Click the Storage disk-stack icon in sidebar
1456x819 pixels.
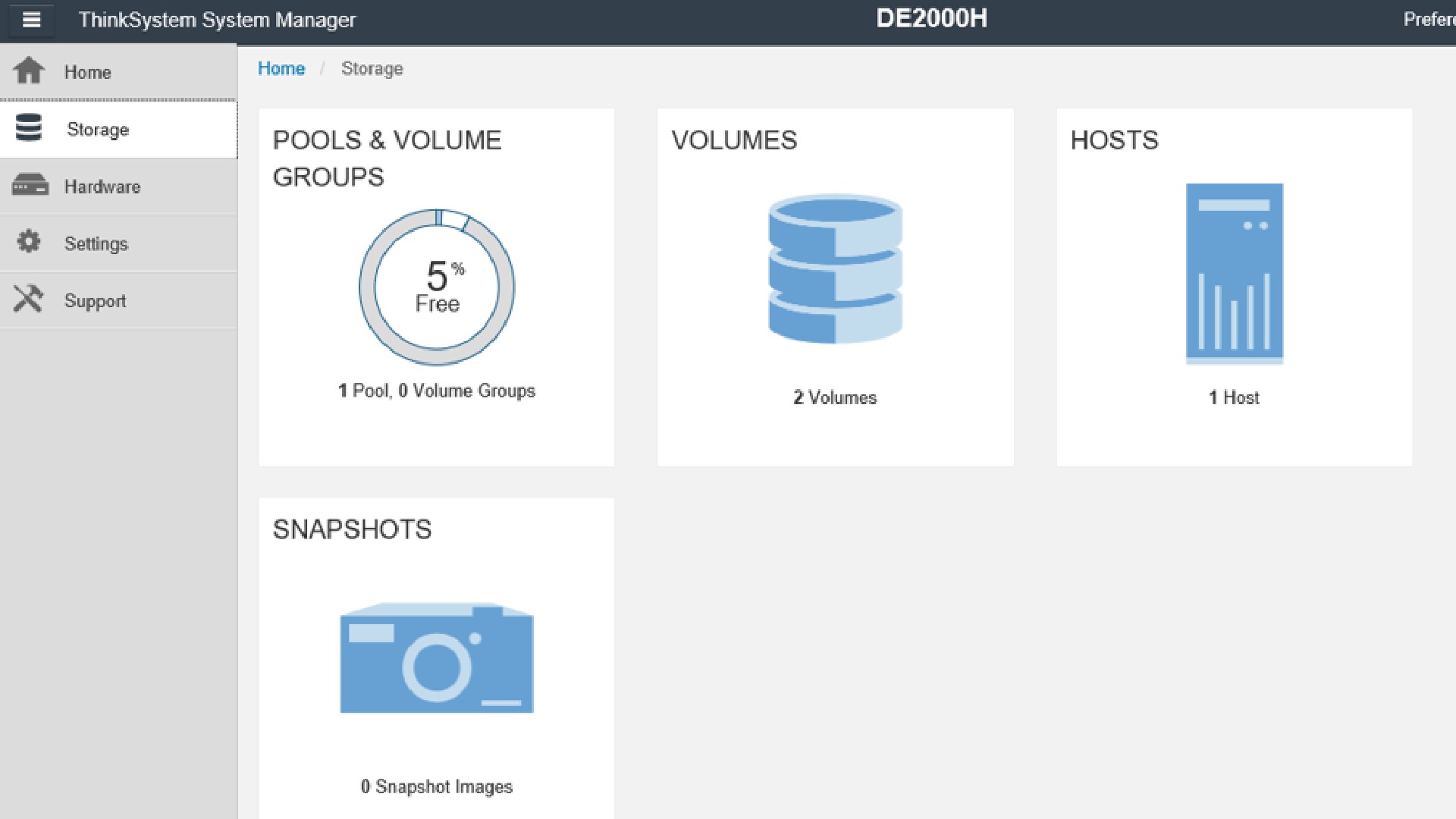[x=29, y=127]
